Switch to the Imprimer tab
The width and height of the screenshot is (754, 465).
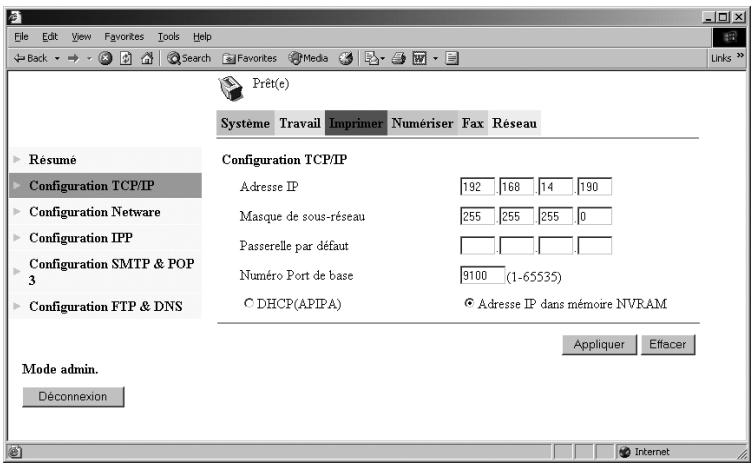356,123
